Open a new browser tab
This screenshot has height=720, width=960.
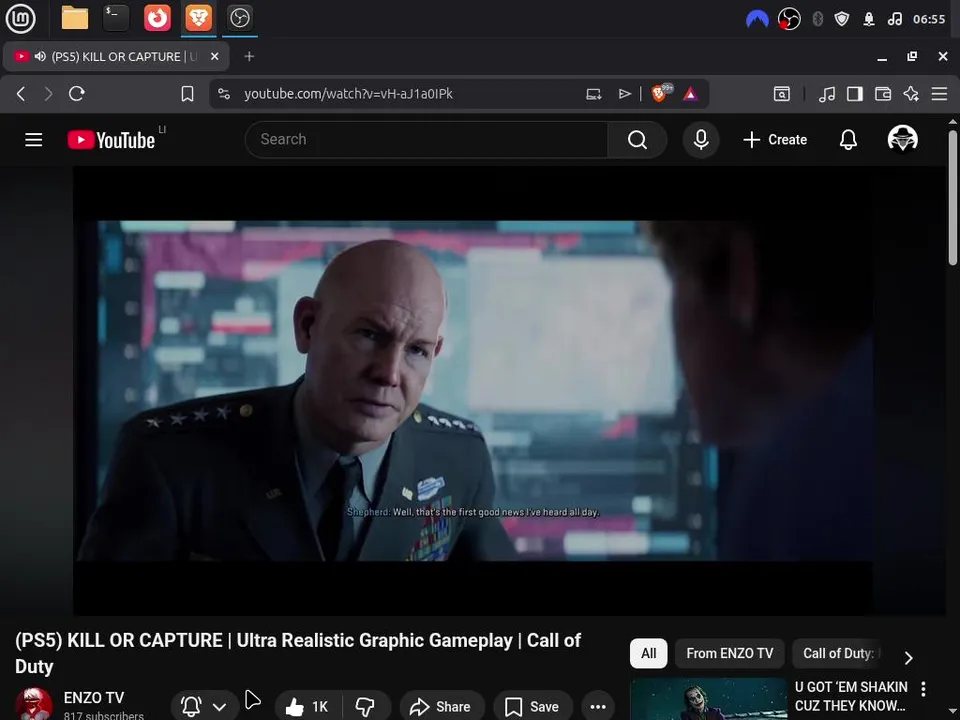coord(249,56)
